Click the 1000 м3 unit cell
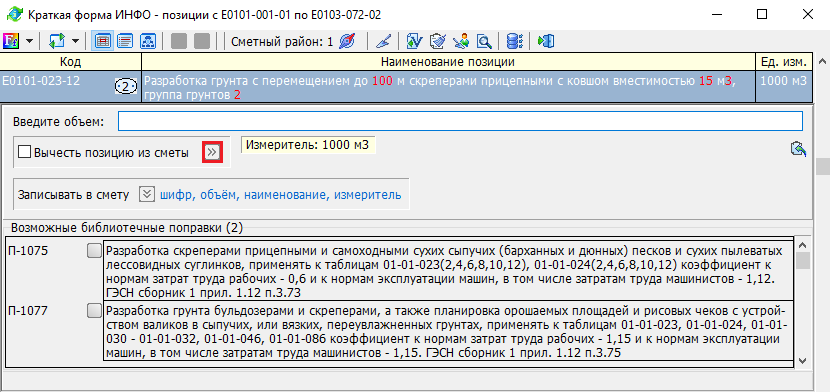 (783, 86)
